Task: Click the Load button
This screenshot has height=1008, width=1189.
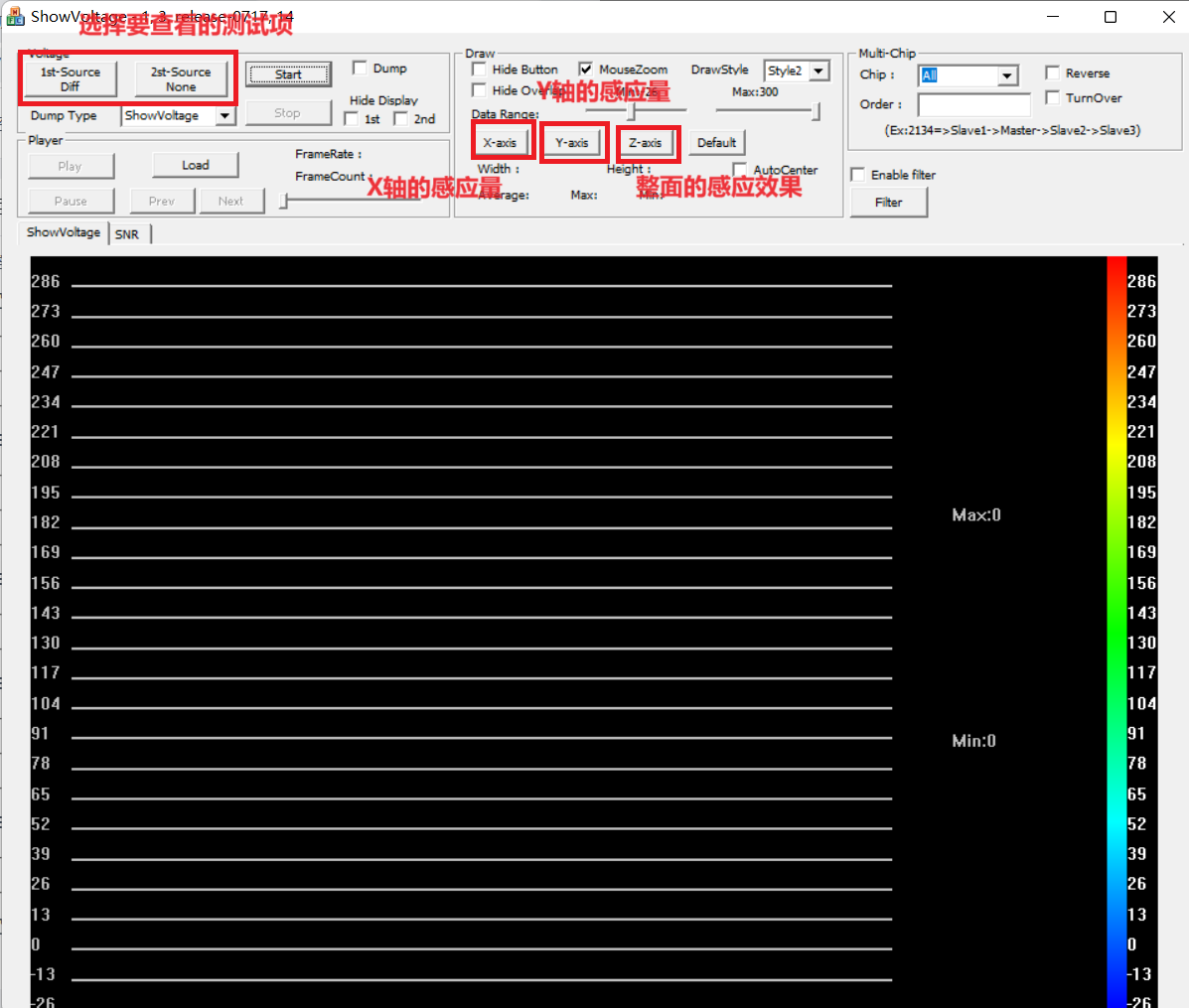Action: (x=196, y=165)
